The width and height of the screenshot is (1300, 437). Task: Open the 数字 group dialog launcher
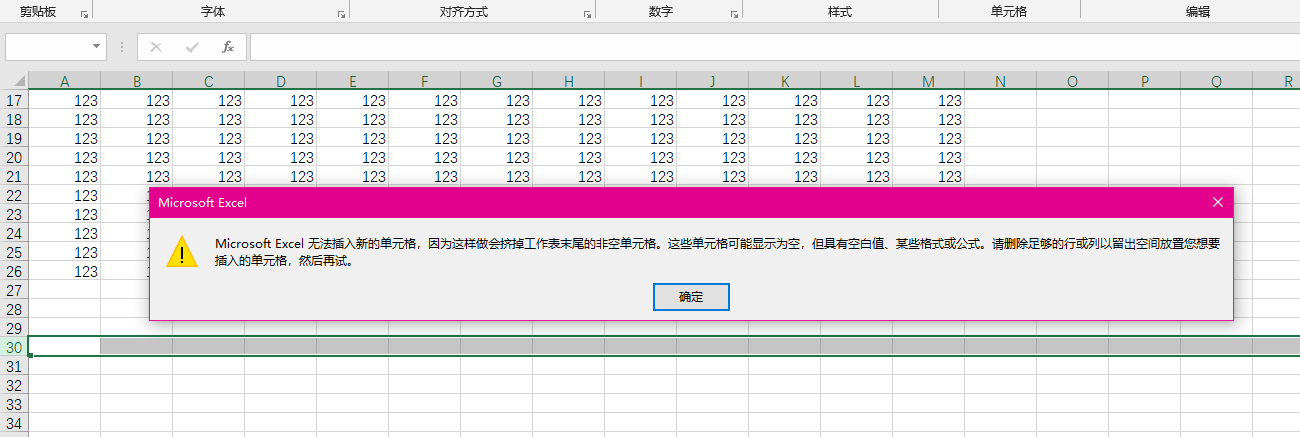735,14
